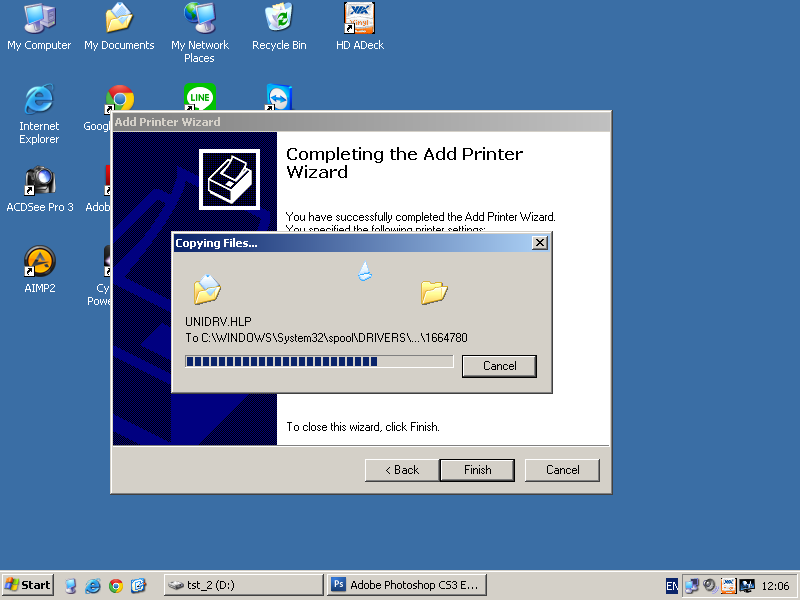This screenshot has height=600, width=800.
Task: Click network connection tray icon
Action: point(692,585)
